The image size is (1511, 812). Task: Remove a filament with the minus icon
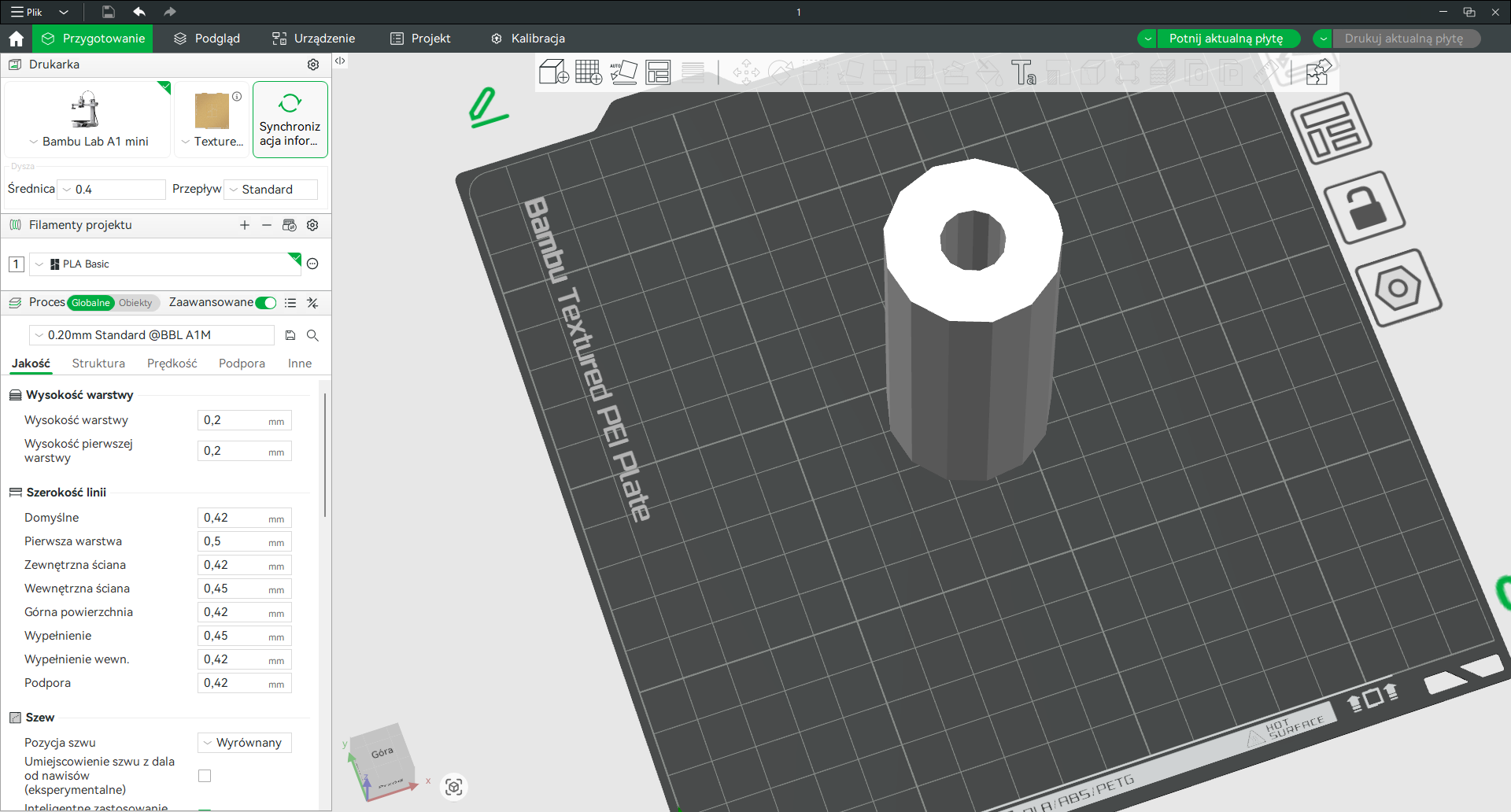pyautogui.click(x=267, y=225)
